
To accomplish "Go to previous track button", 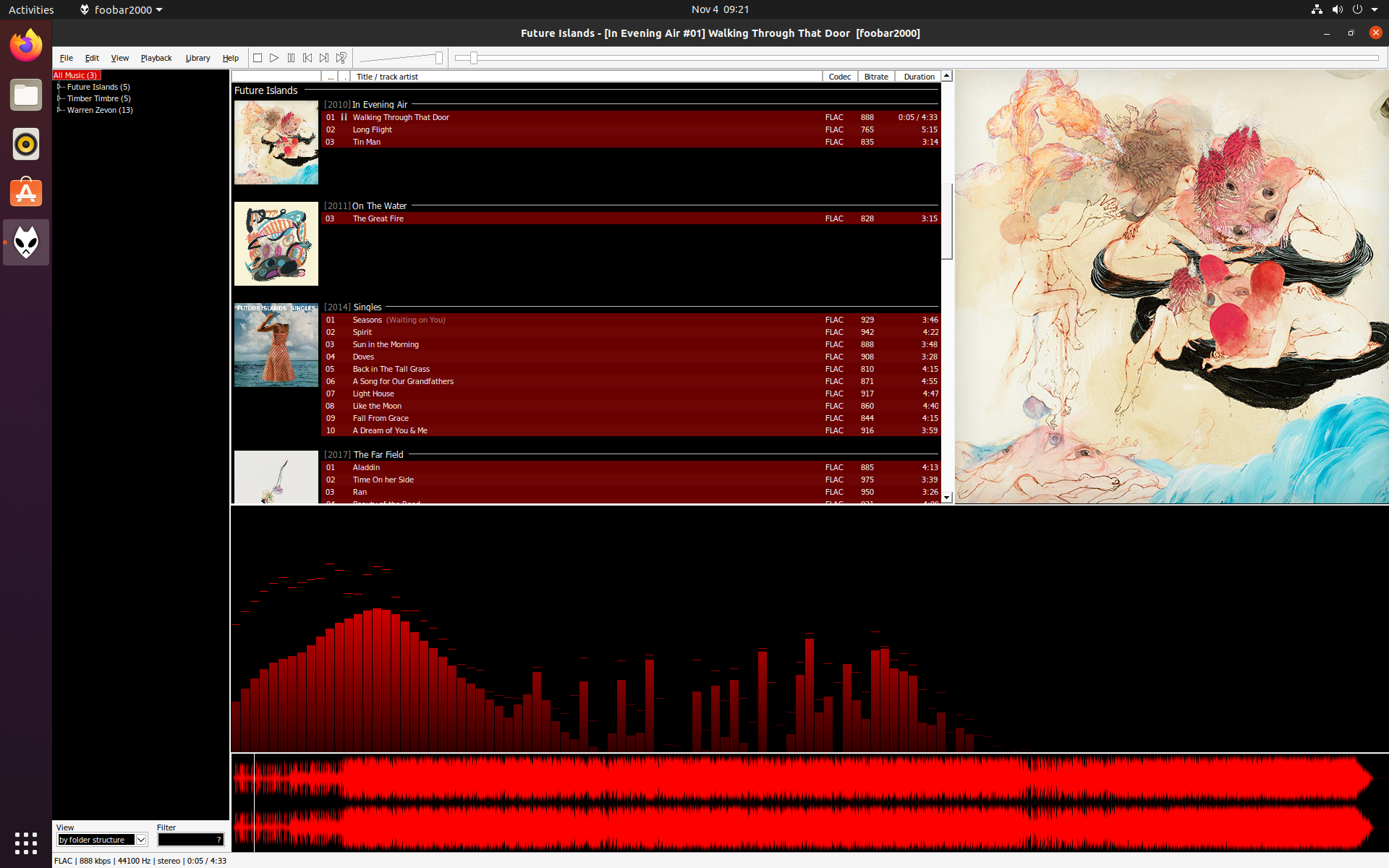I will [x=307, y=58].
